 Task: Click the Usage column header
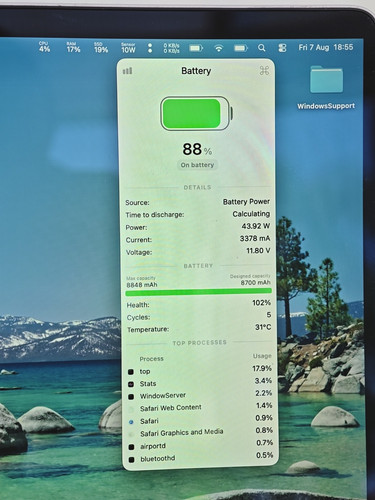tap(262, 356)
